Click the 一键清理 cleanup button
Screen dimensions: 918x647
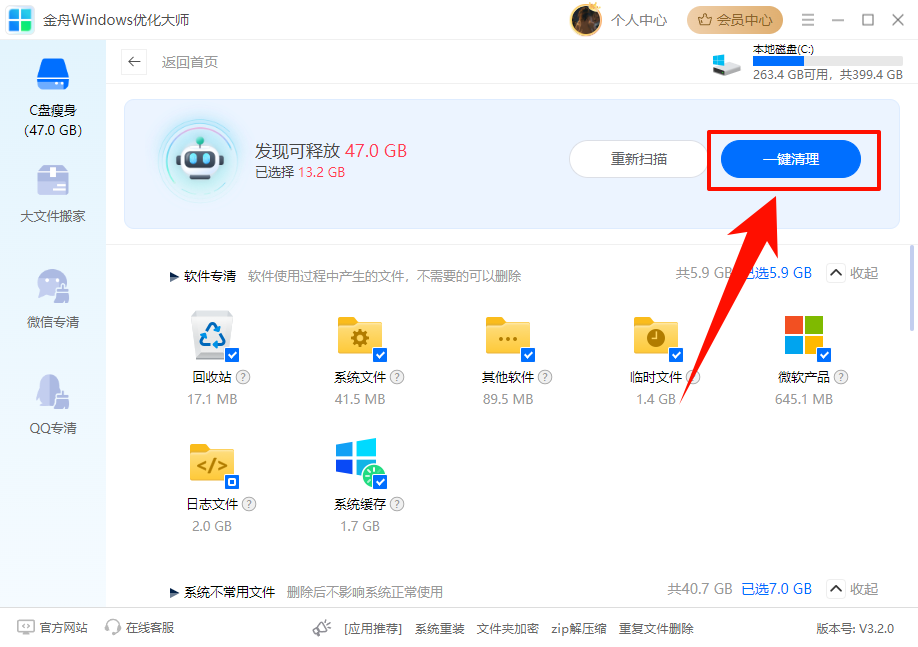[793, 159]
